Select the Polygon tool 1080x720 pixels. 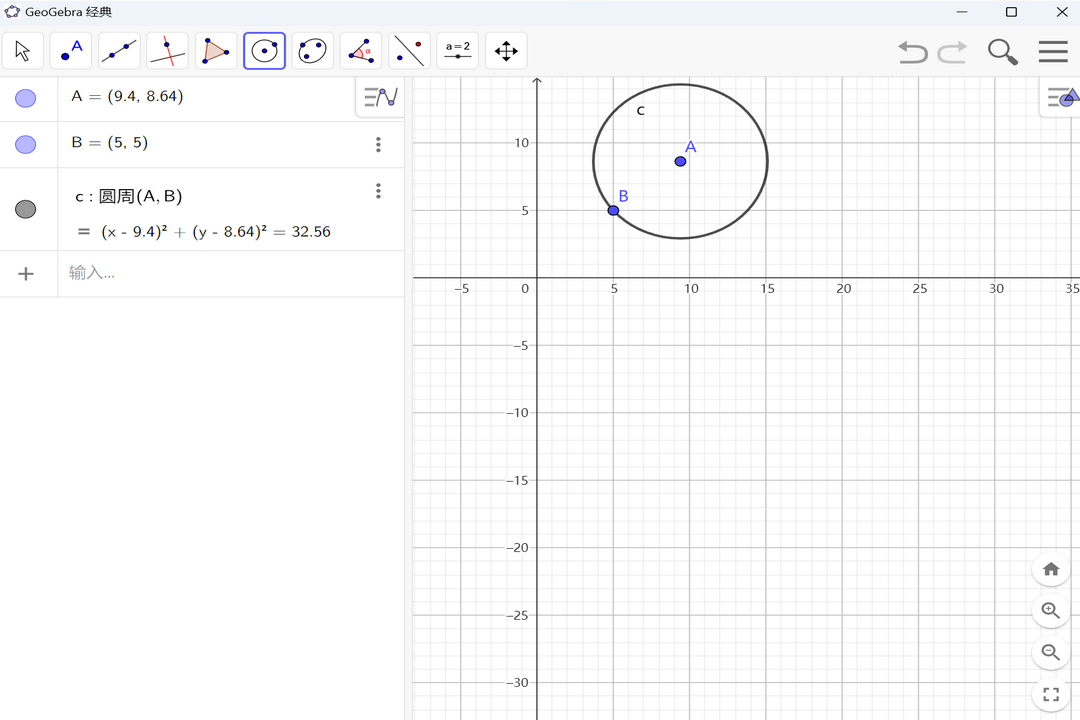[215, 50]
